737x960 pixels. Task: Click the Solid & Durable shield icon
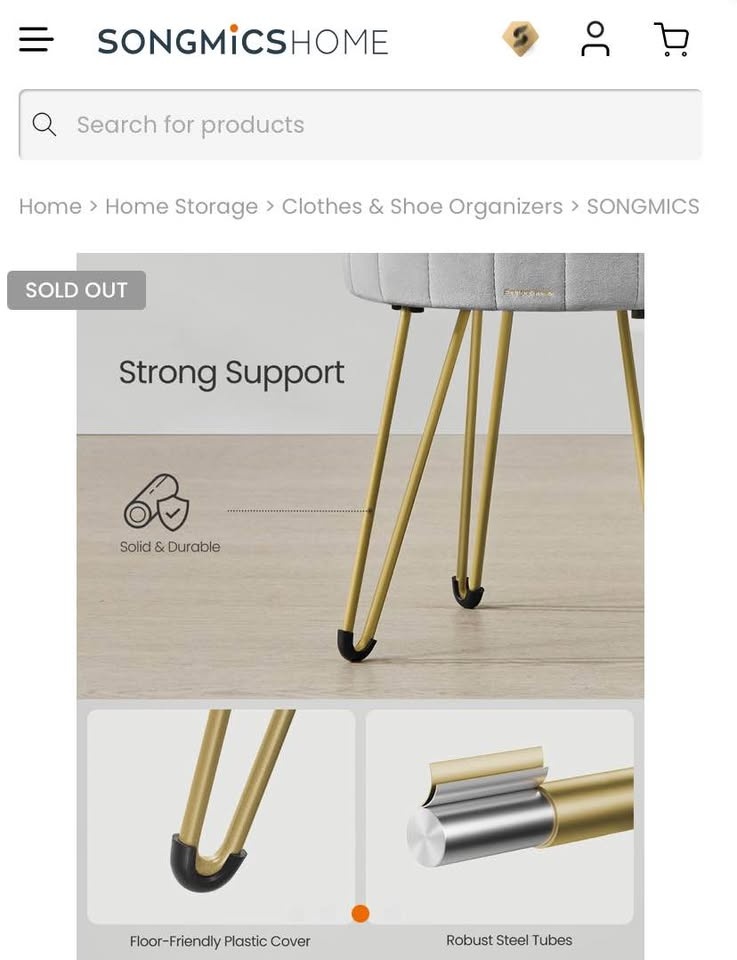(x=157, y=502)
